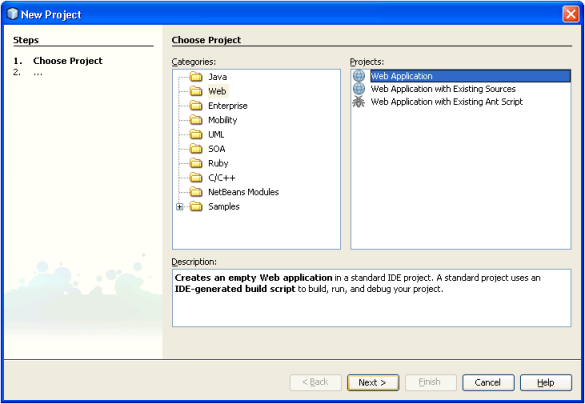This screenshot has width=585, height=404.
Task: Click the Java category folder icon
Action: (196, 77)
